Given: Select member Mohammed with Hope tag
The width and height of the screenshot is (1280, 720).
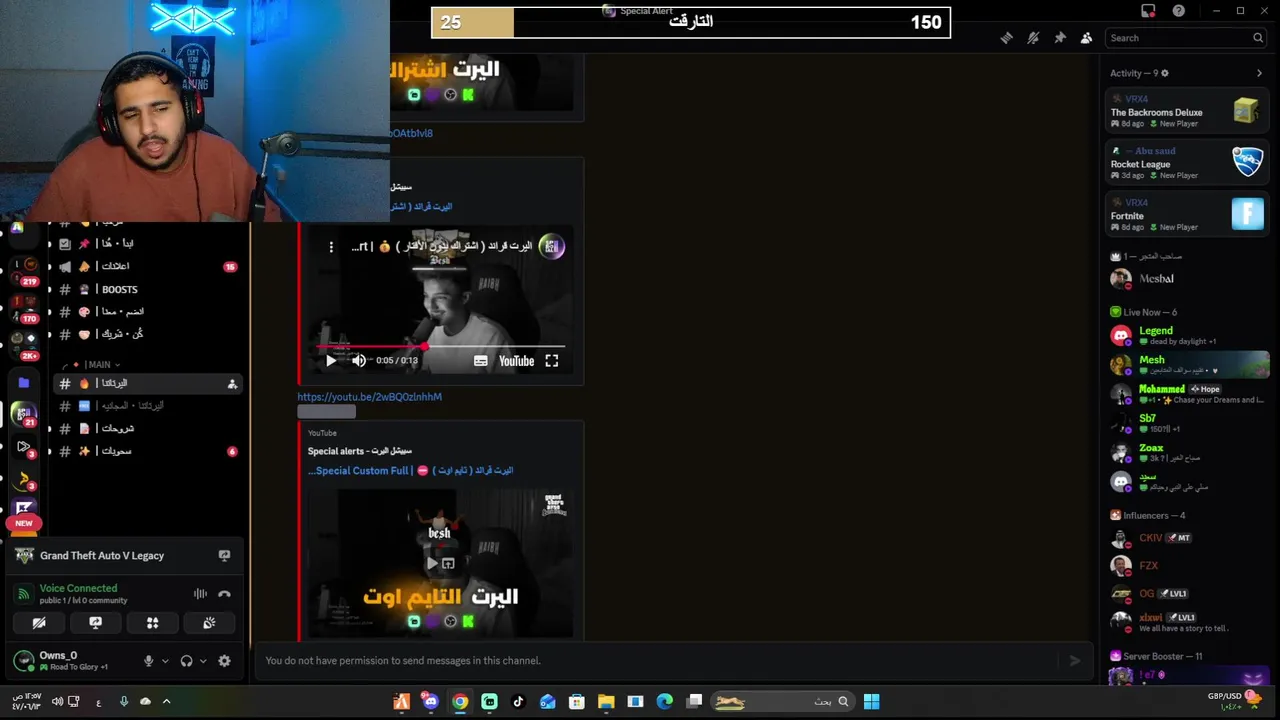Looking at the screenshot, I should point(1187,394).
